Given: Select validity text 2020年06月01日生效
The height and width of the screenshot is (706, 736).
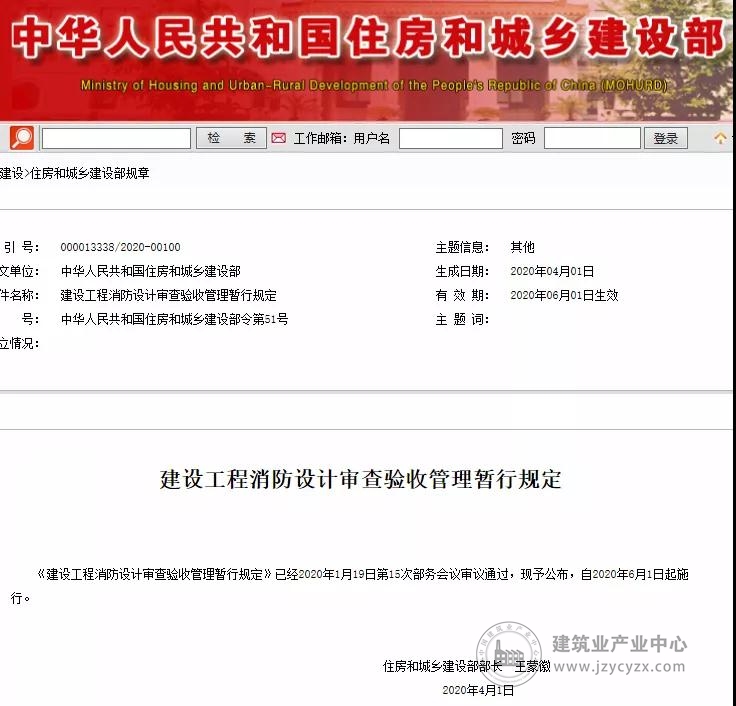Looking at the screenshot, I should coord(564,295).
